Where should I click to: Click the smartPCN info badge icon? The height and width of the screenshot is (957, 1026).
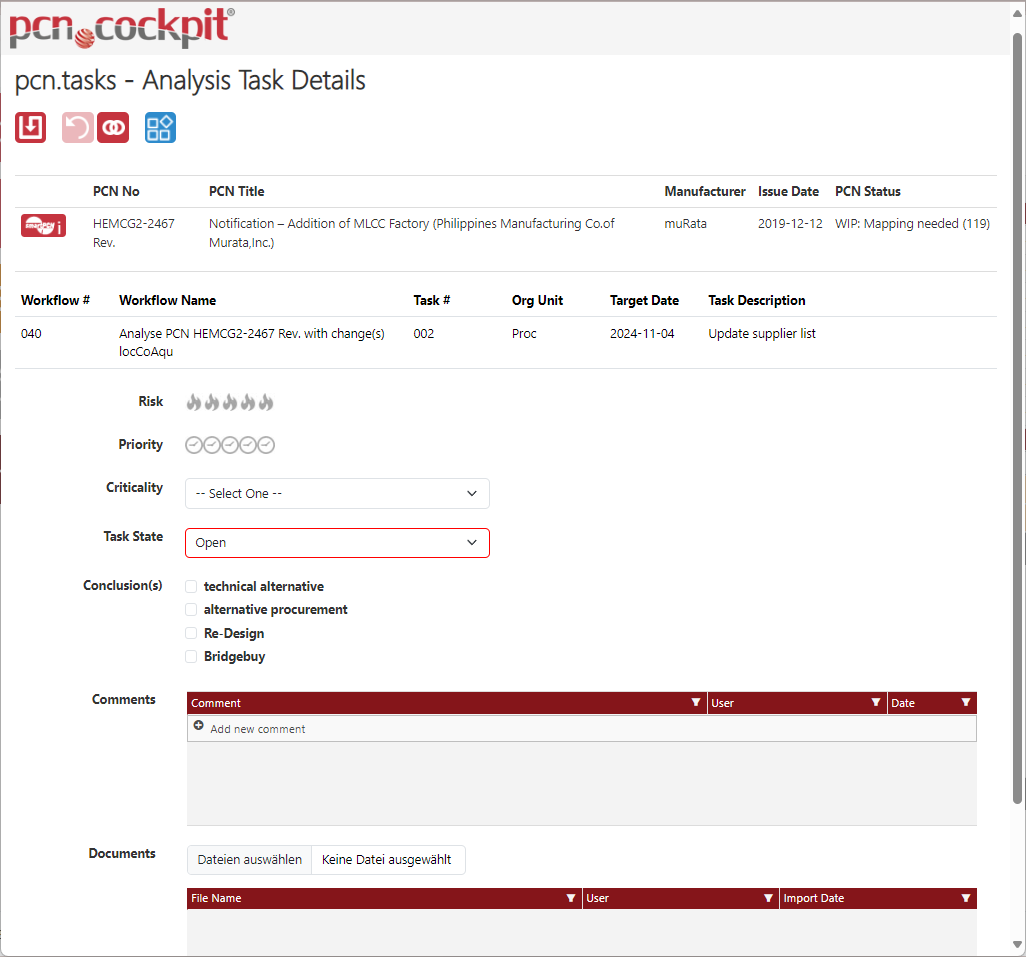pyautogui.click(x=43, y=226)
